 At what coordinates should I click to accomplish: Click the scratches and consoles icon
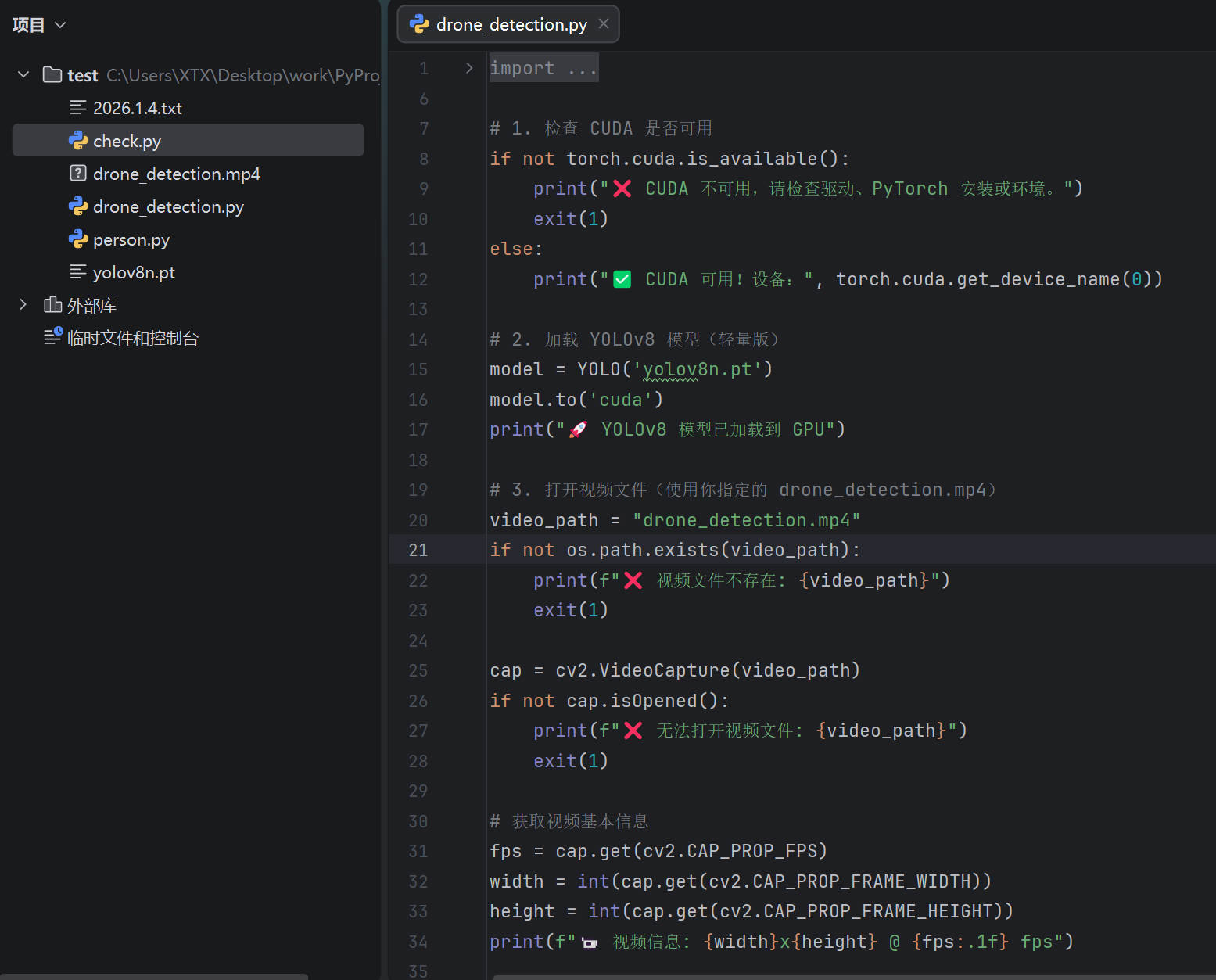(x=52, y=337)
